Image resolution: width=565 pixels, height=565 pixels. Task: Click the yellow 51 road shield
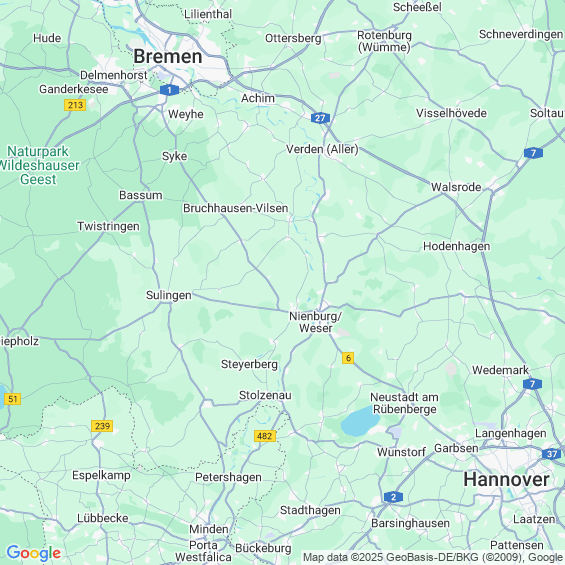pos(13,399)
